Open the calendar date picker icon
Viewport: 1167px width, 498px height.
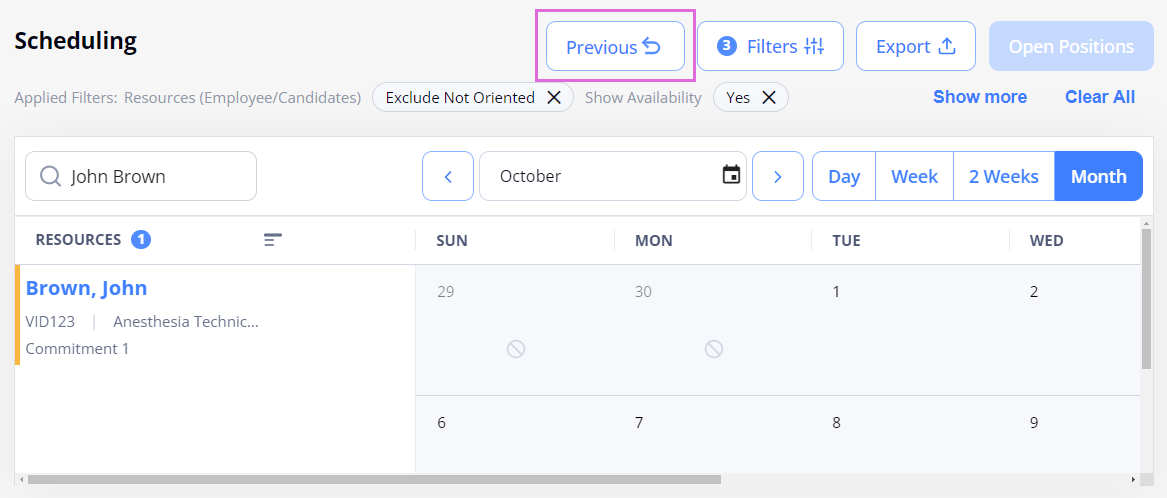tap(731, 175)
